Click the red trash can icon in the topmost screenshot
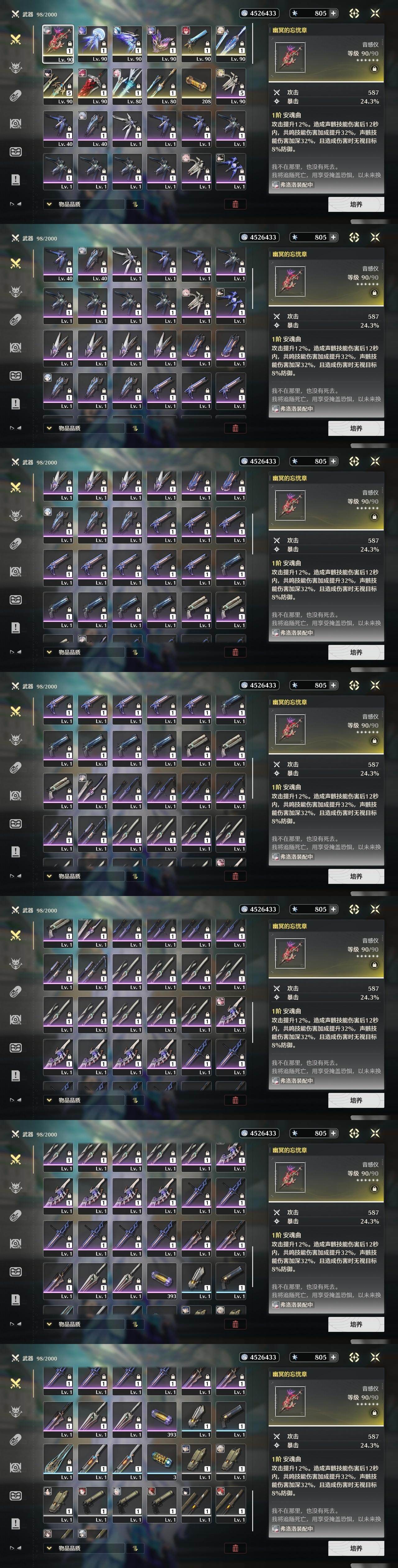This screenshot has width=398, height=1568. coord(235,204)
